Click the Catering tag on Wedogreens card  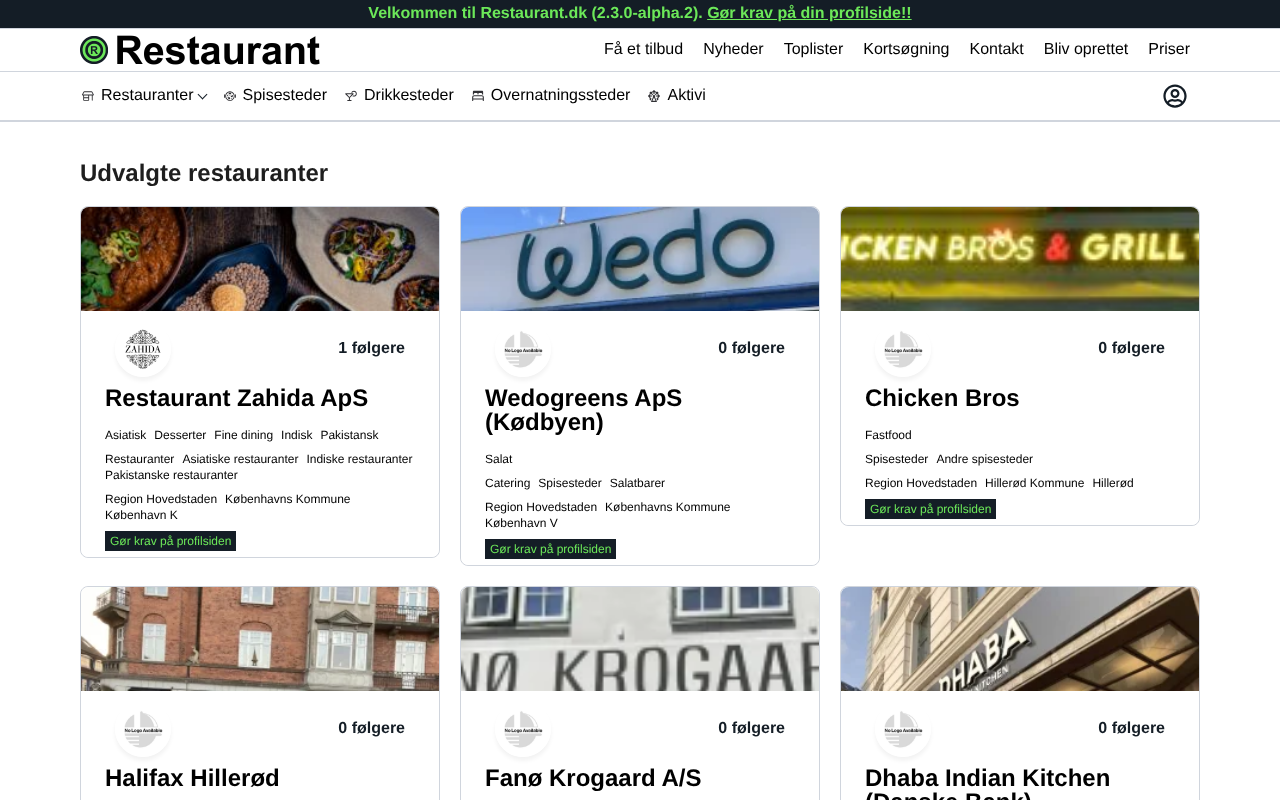pos(507,483)
